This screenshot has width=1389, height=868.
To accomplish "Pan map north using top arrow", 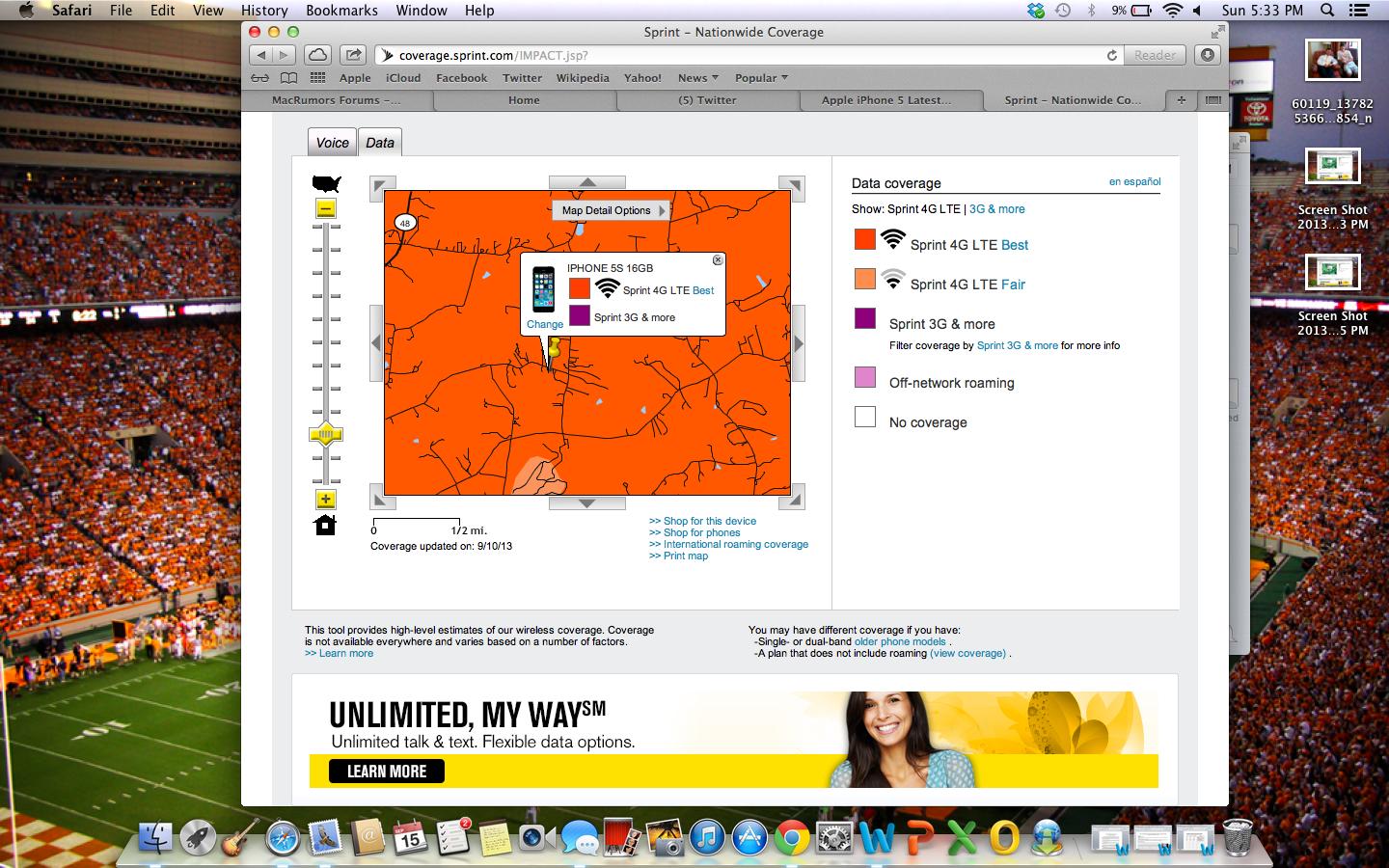I will point(587,182).
